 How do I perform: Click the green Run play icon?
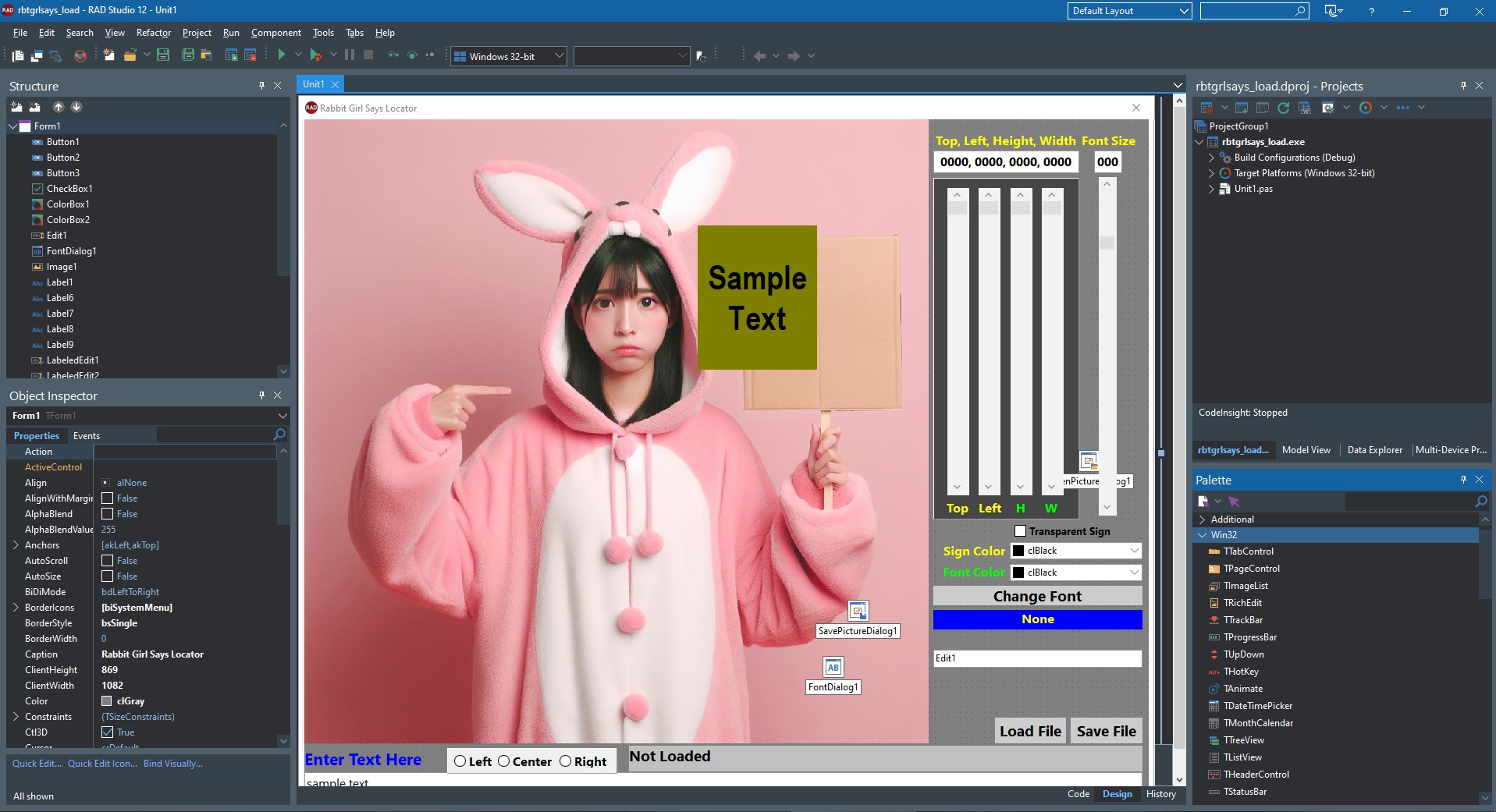click(282, 55)
